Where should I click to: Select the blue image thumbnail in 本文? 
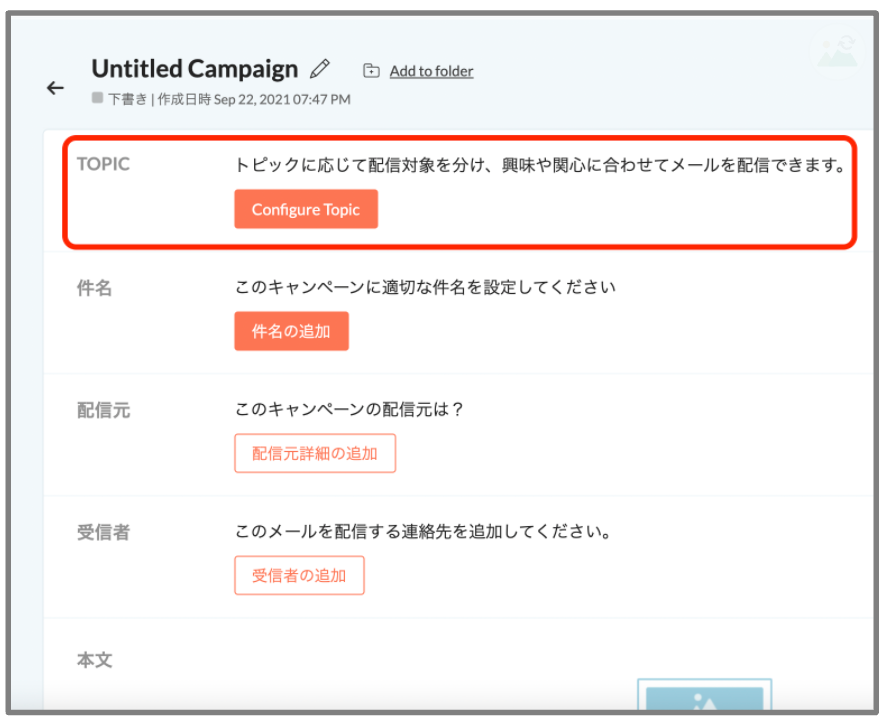click(704, 695)
